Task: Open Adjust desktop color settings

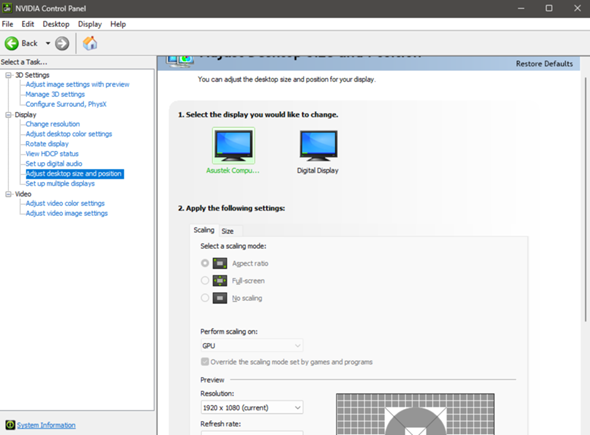Action: (69, 134)
